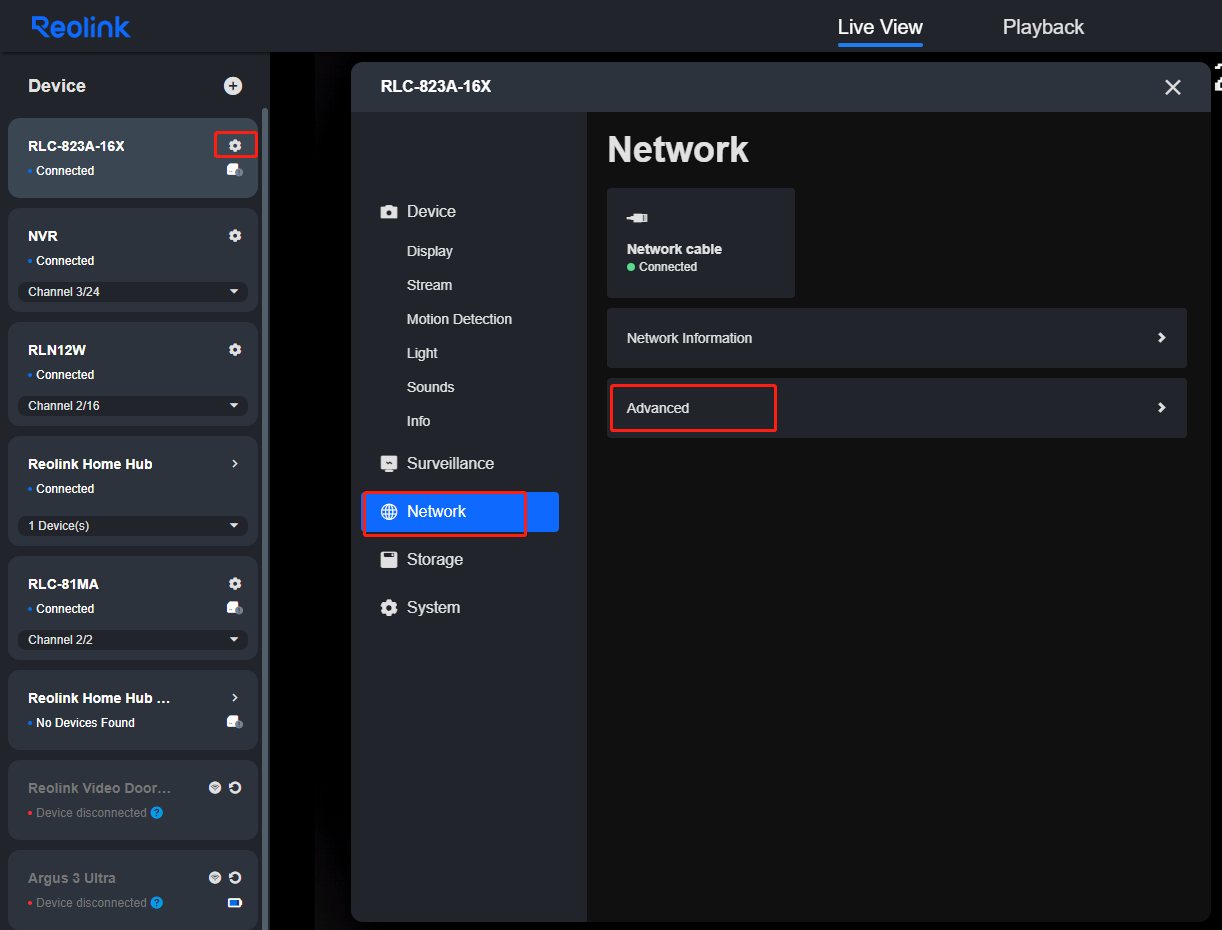Expand Home Hub 1 Device(s) dropdown

(x=133, y=526)
